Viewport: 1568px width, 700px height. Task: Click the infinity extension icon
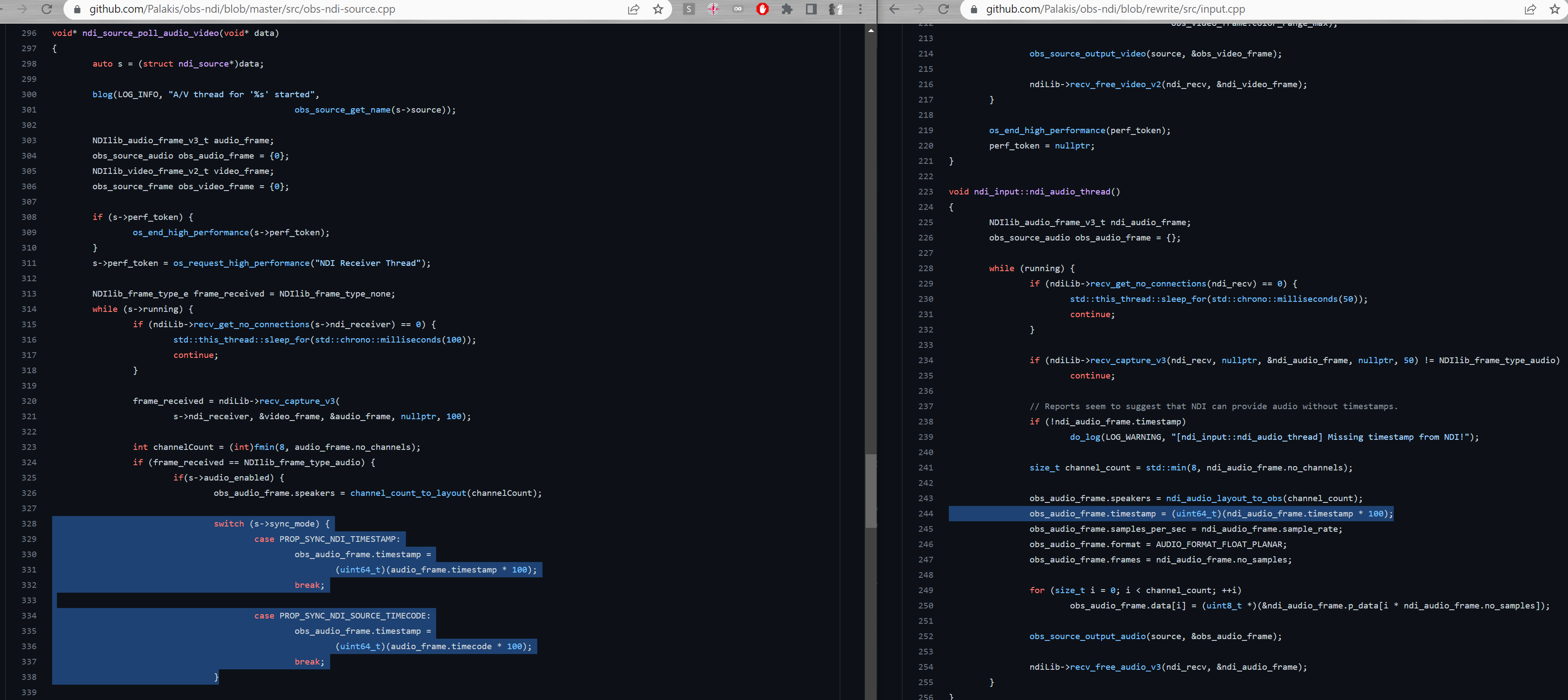[x=738, y=9]
